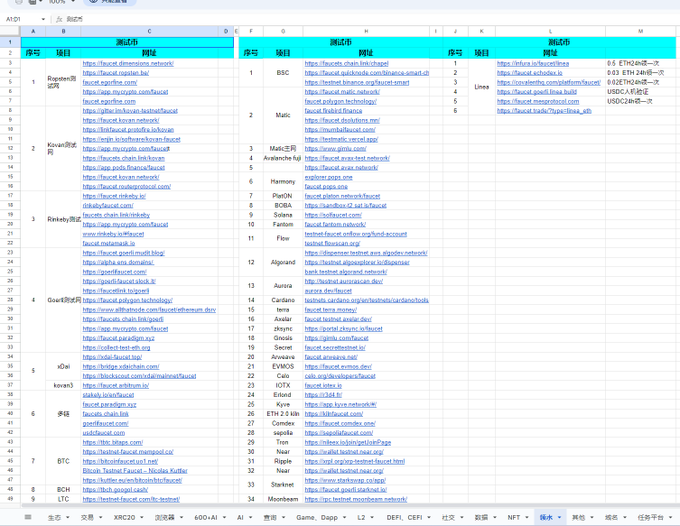Switch to the 域名 sheet tab

[x=611, y=517]
